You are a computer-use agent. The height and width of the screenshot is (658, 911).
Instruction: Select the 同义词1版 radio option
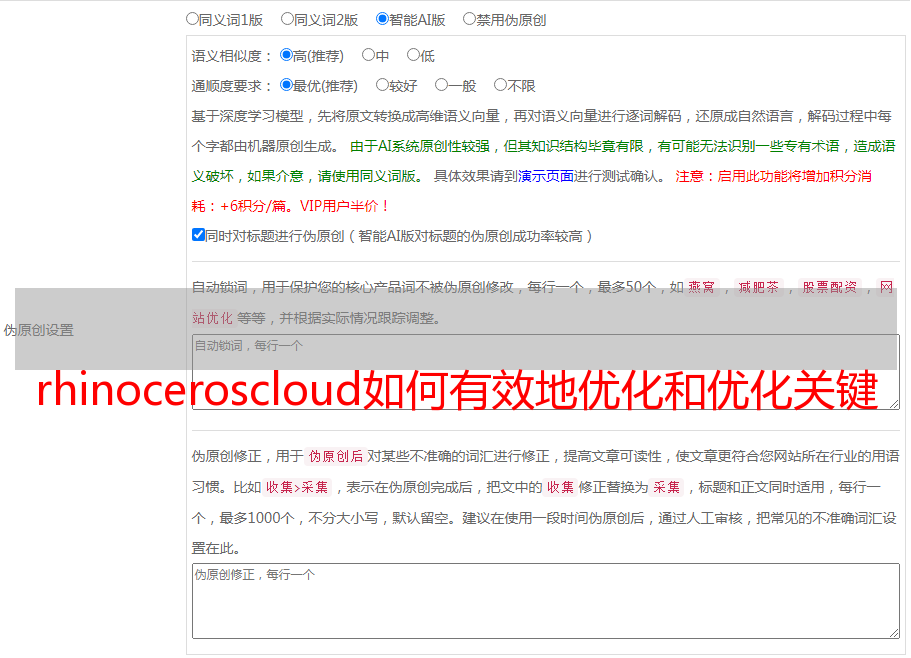click(x=193, y=19)
